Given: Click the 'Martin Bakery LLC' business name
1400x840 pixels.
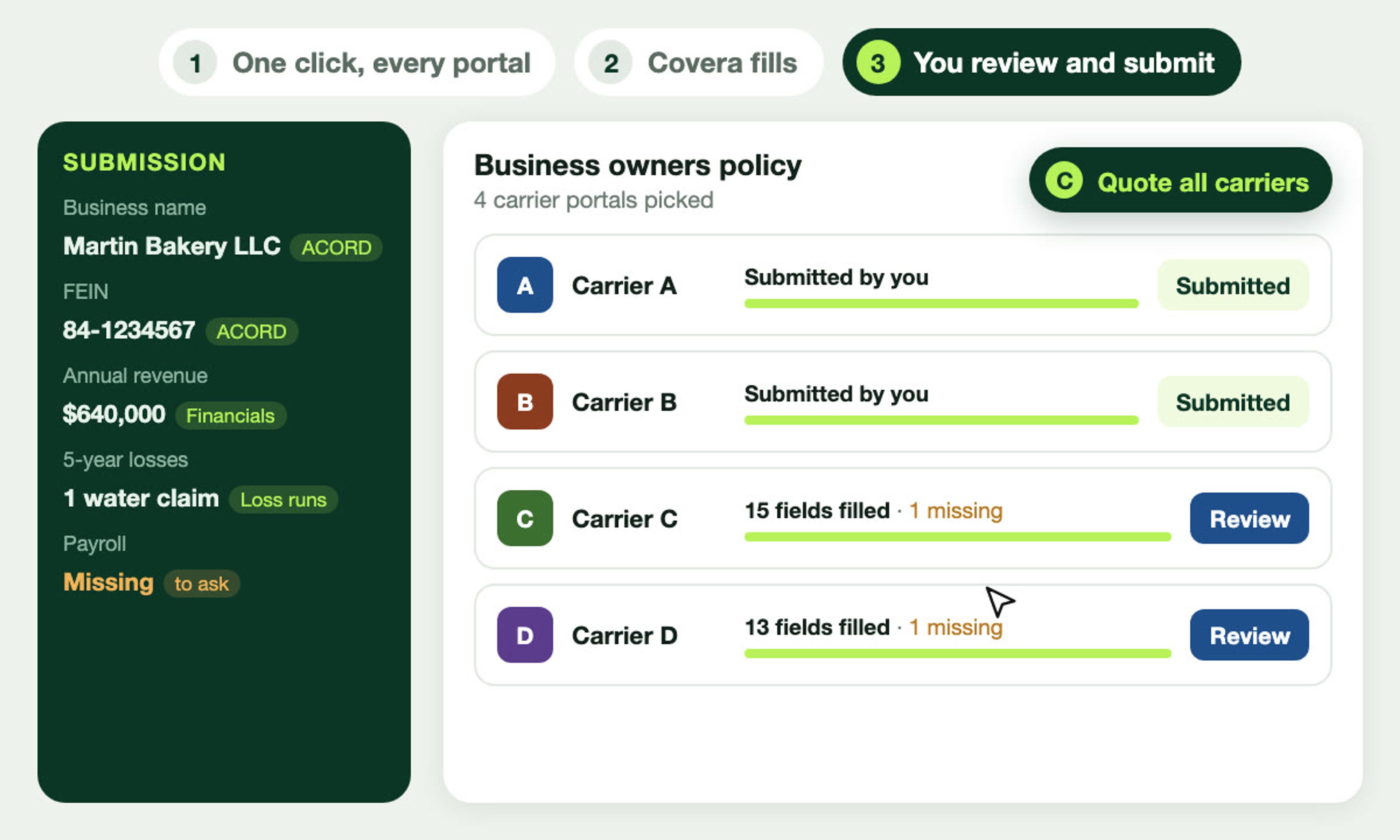Looking at the screenshot, I should coord(171,246).
